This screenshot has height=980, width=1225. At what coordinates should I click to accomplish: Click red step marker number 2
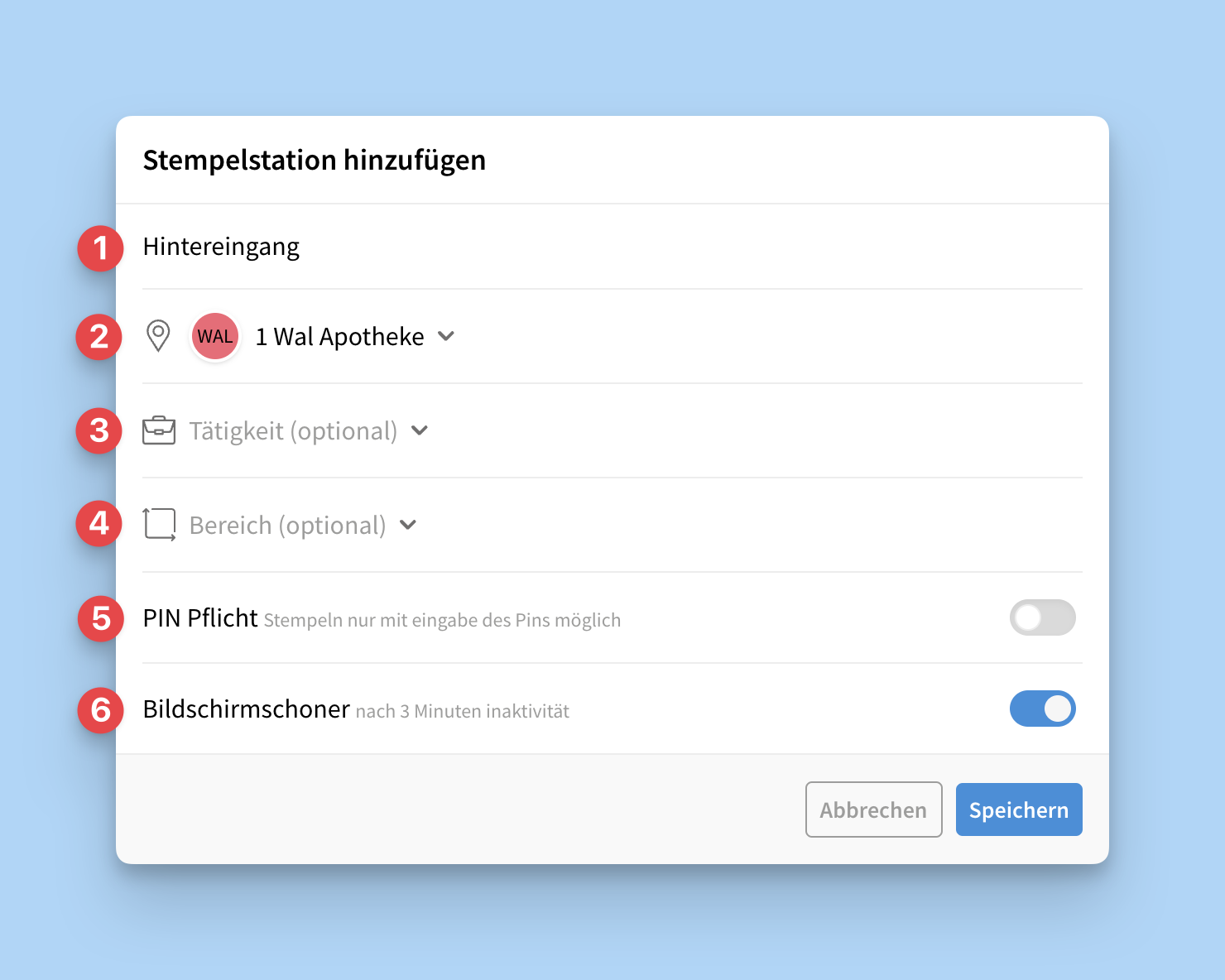click(99, 337)
